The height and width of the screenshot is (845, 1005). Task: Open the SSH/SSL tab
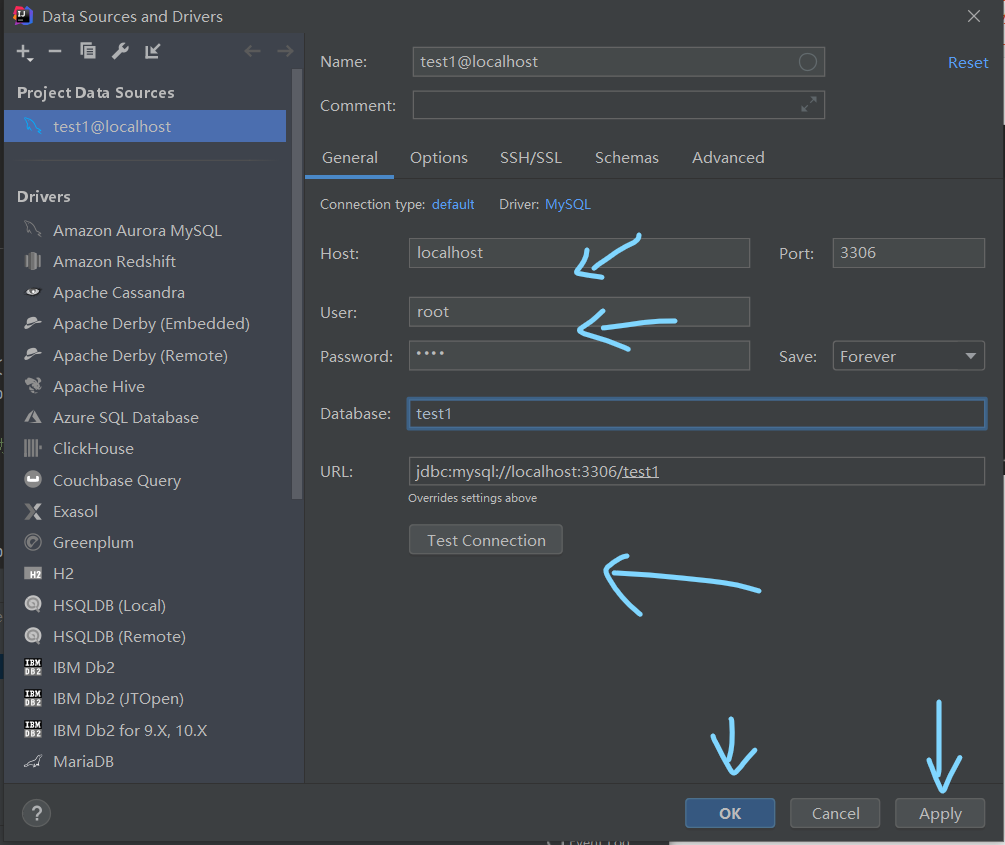[531, 158]
